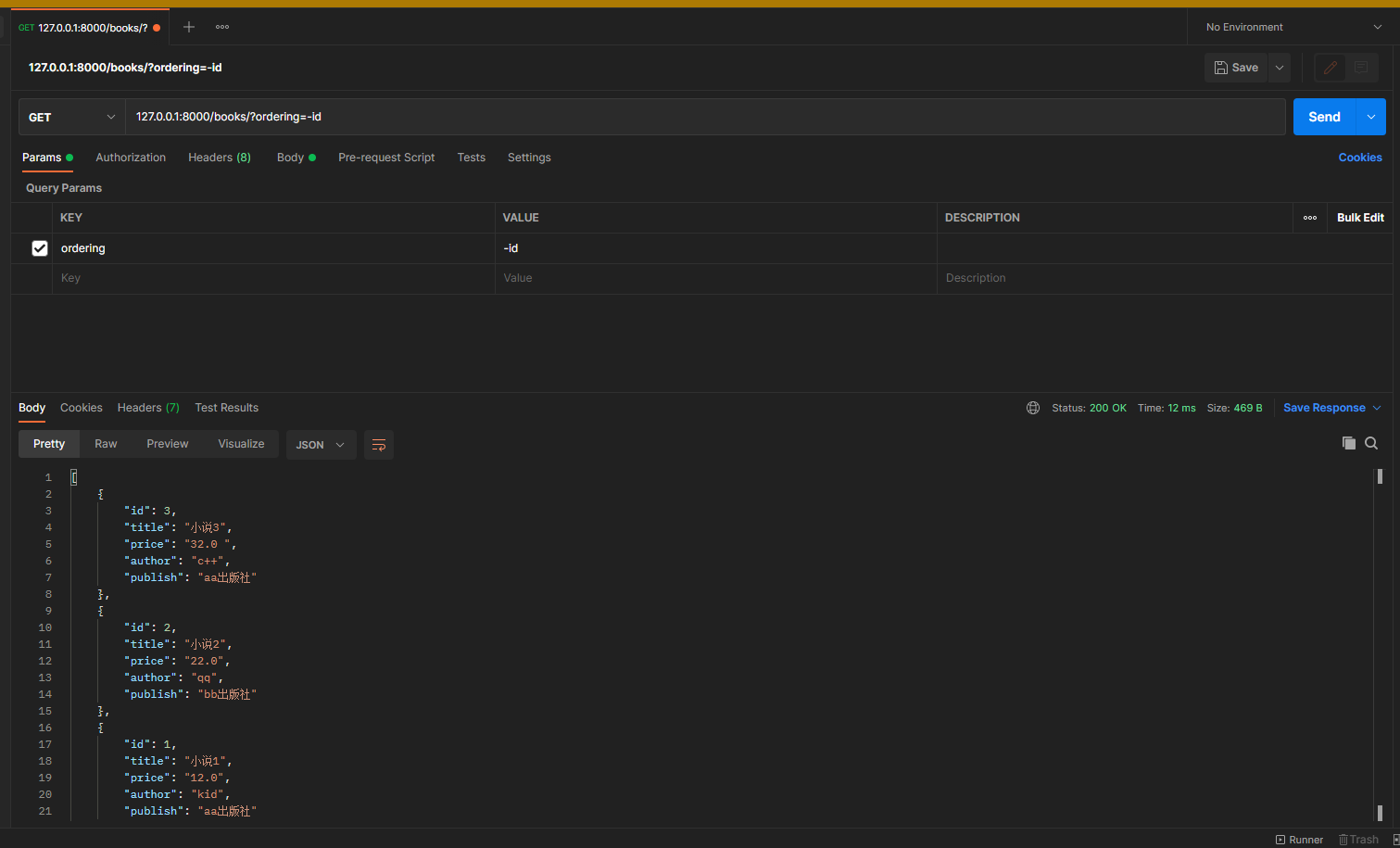The image size is (1400, 848).
Task: Click the "publish": "bb出版社" line
Action: (190, 694)
